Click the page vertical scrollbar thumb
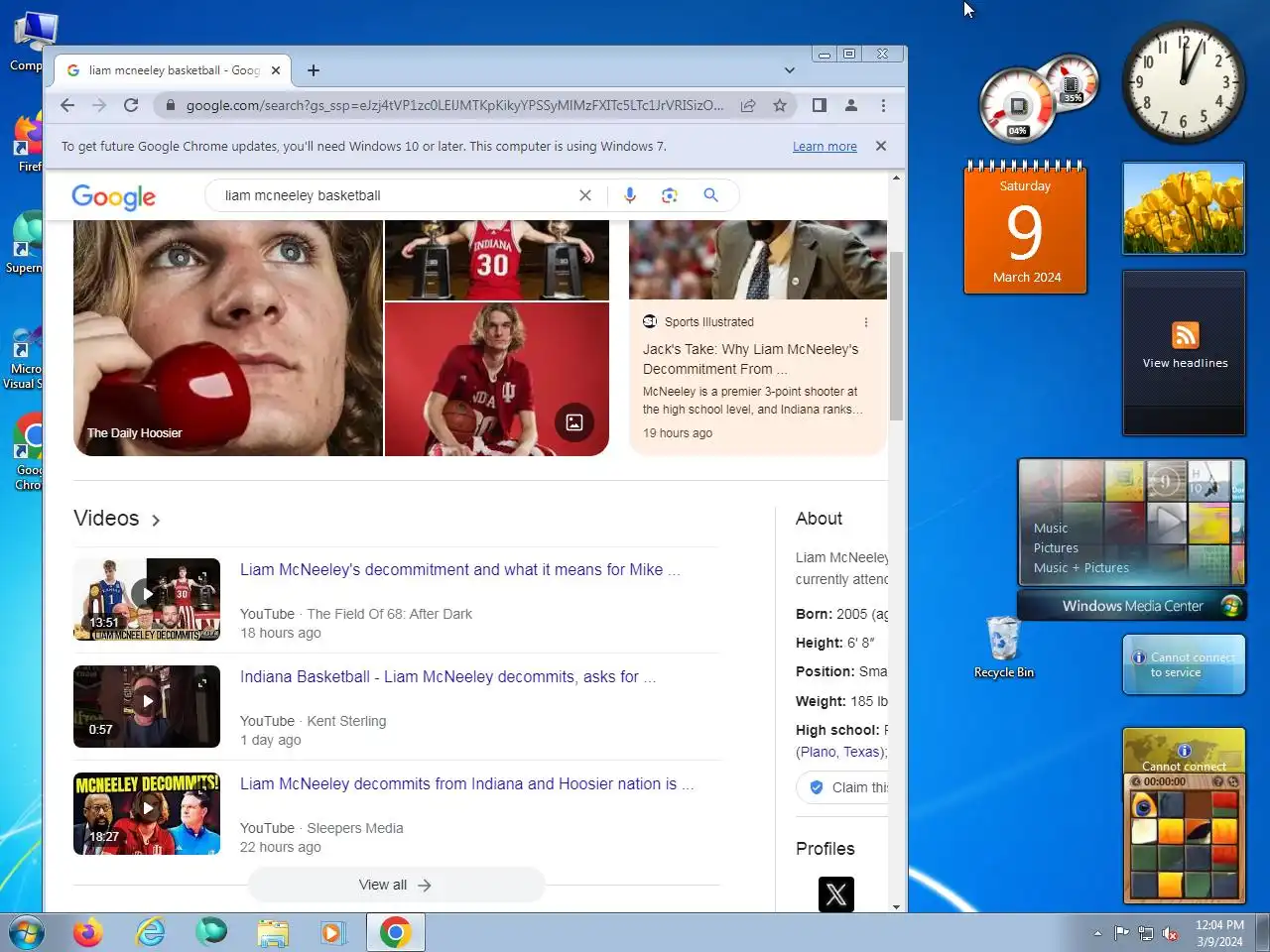The width and height of the screenshot is (1270, 952). click(x=896, y=336)
